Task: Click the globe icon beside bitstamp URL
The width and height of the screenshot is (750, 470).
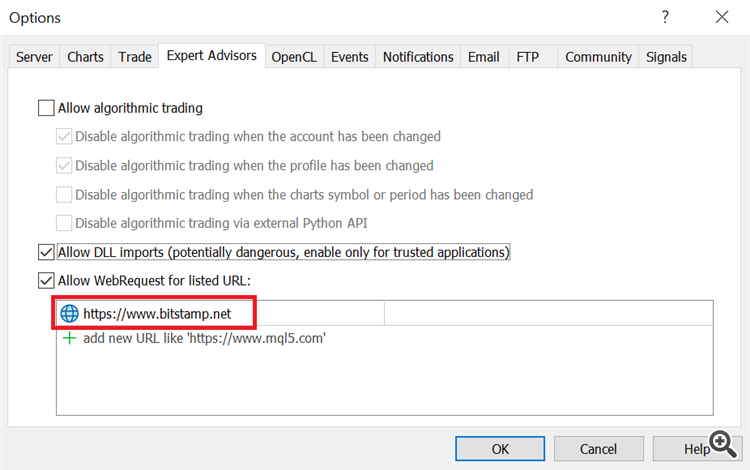Action: tap(69, 314)
